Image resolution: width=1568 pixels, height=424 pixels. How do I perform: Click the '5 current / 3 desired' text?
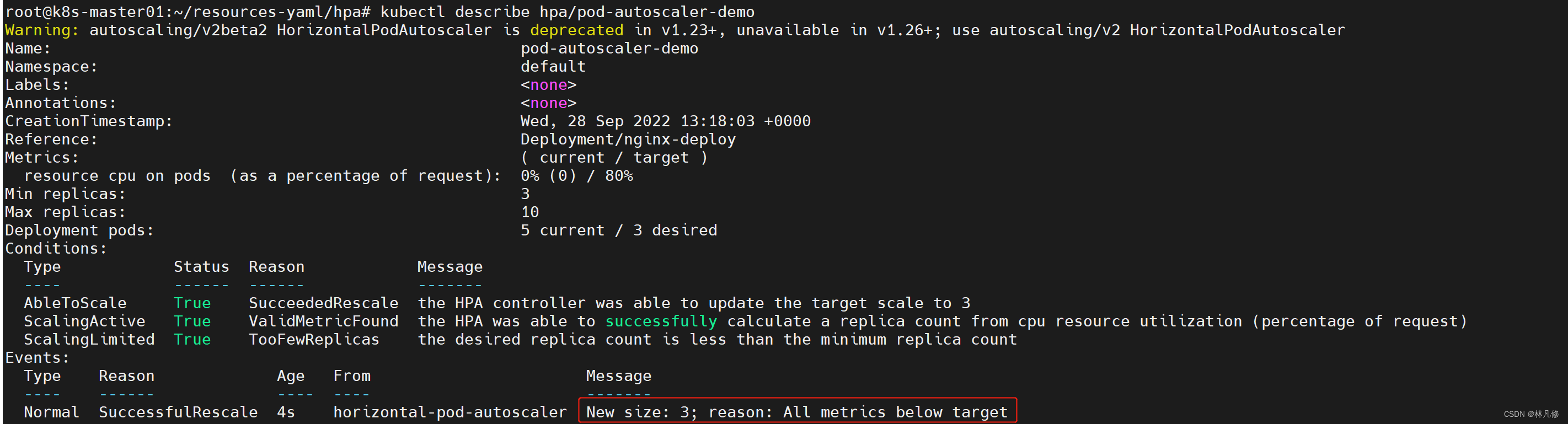618,230
